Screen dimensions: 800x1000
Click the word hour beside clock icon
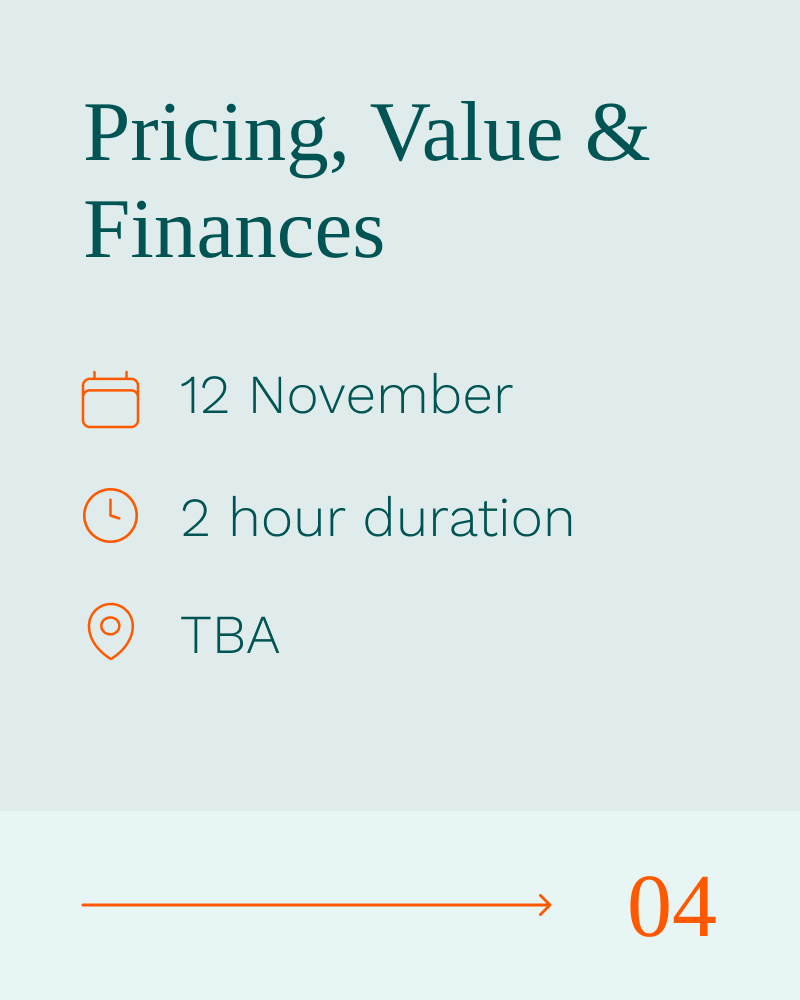pyautogui.click(x=288, y=517)
